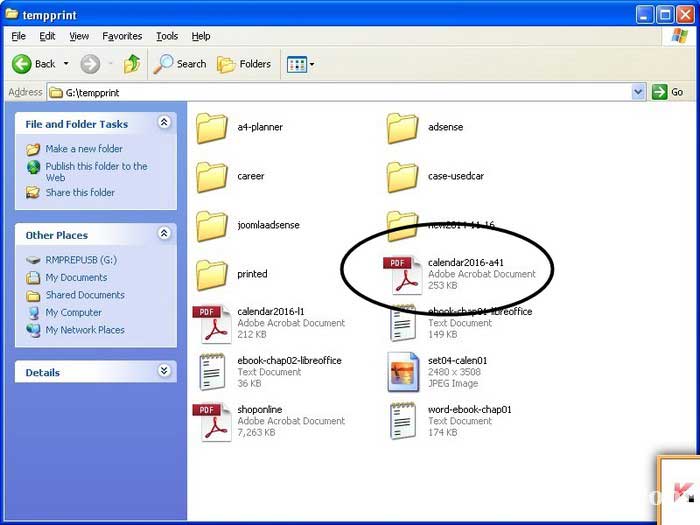Screen dimensions: 700x525
Task: Go up one folder level
Action: [132, 64]
